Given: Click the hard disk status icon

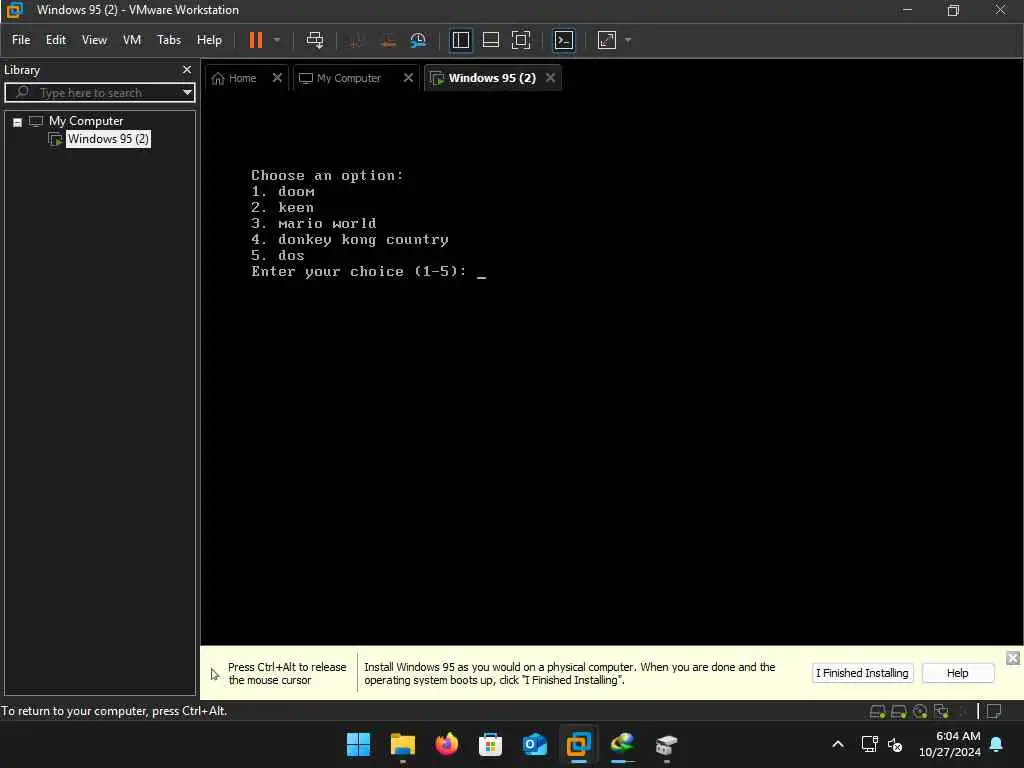Looking at the screenshot, I should point(878,711).
